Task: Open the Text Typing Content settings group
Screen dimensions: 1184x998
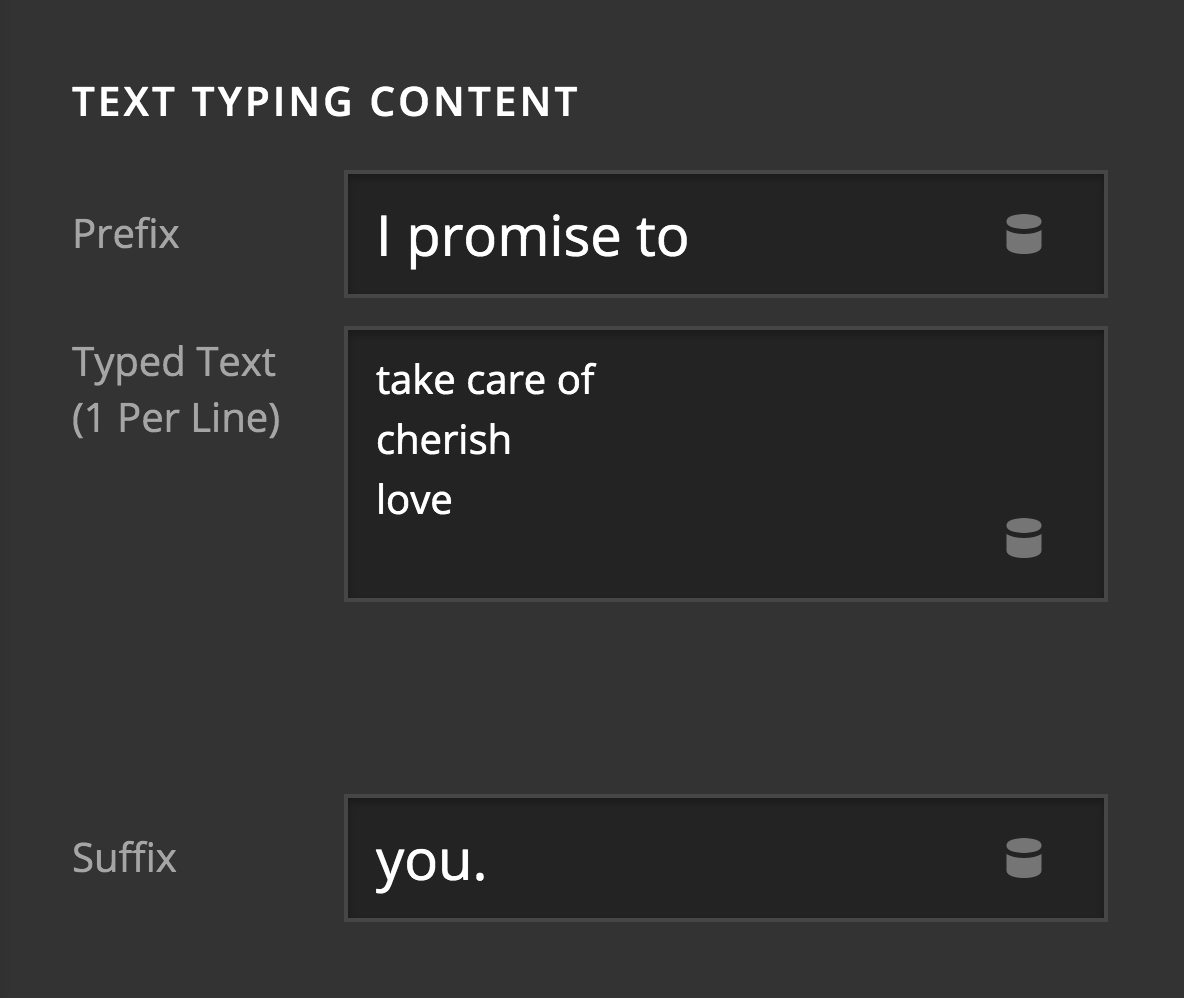Action: point(326,100)
